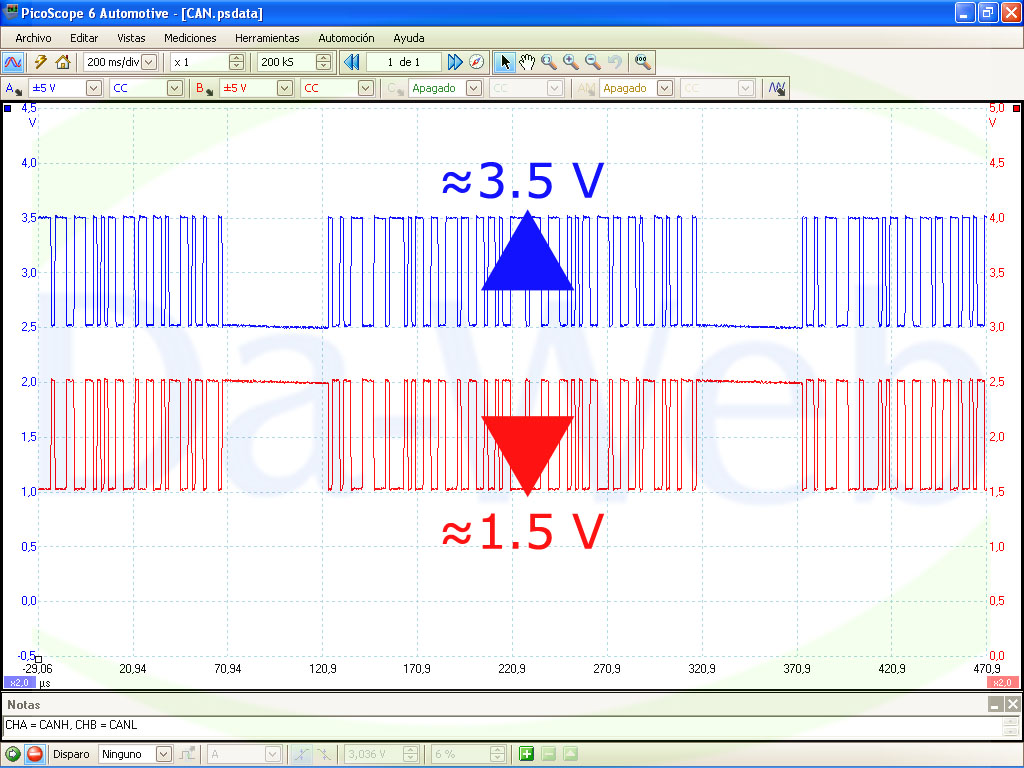Open Channel B options button
Screen dimensions: 1024x768
(x=204, y=88)
